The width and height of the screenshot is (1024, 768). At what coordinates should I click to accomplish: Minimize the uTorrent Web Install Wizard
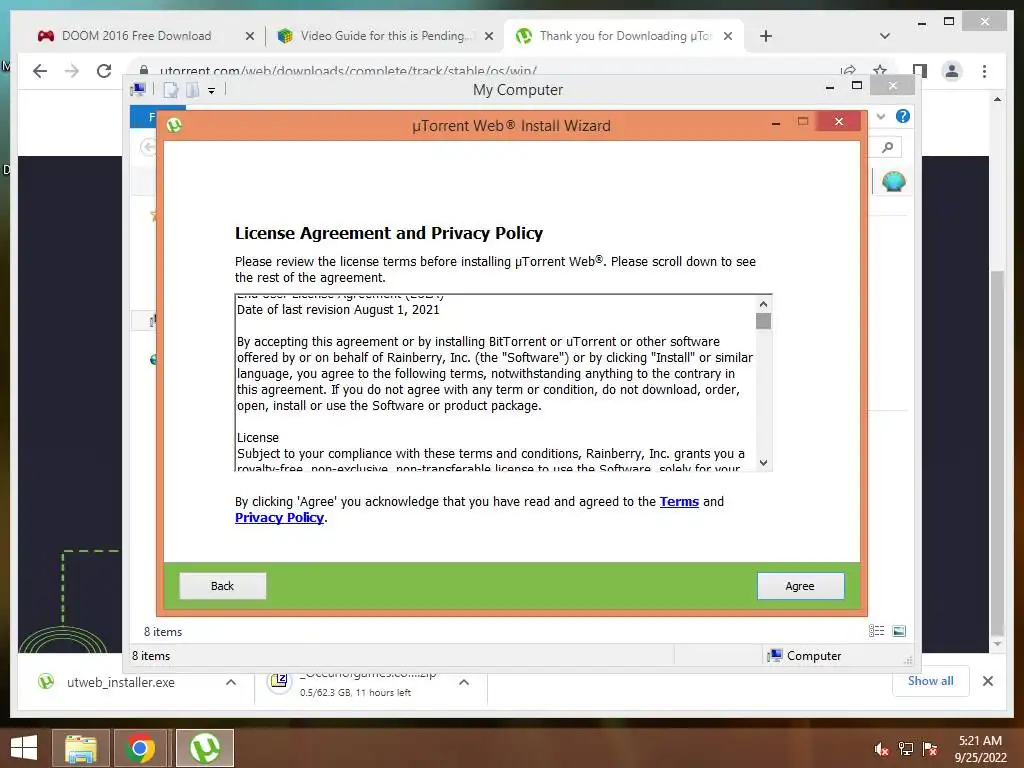tap(776, 122)
